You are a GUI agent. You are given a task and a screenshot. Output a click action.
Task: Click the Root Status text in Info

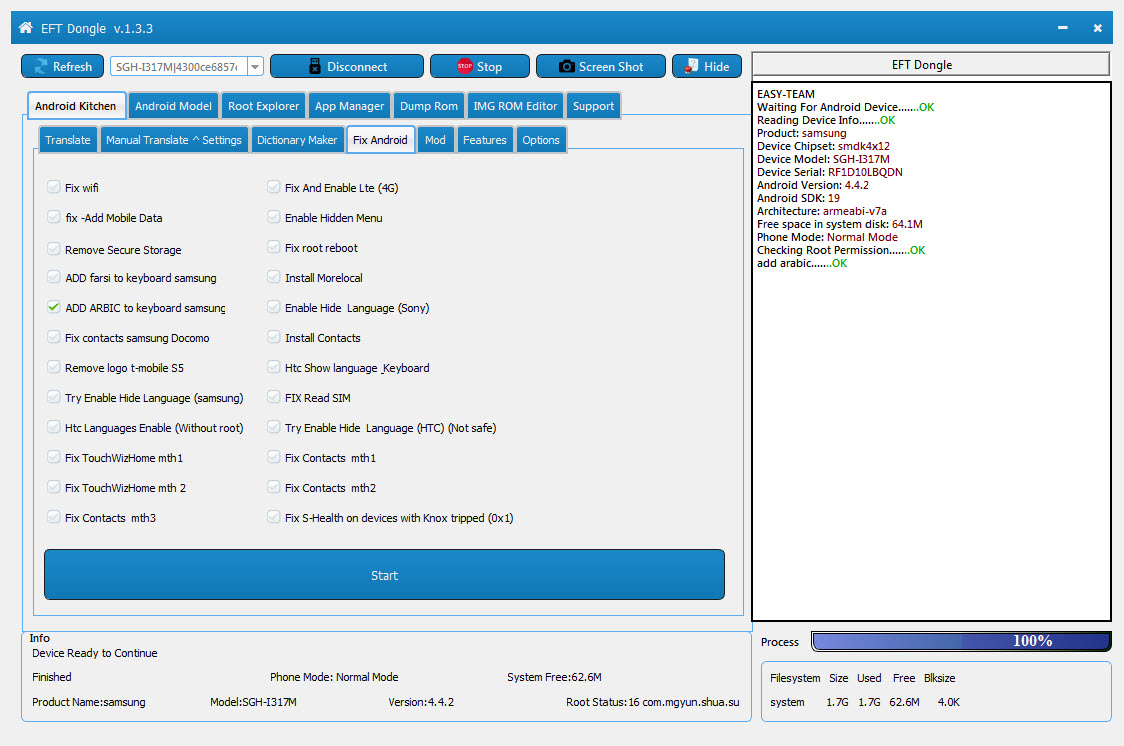pyautogui.click(x=652, y=702)
